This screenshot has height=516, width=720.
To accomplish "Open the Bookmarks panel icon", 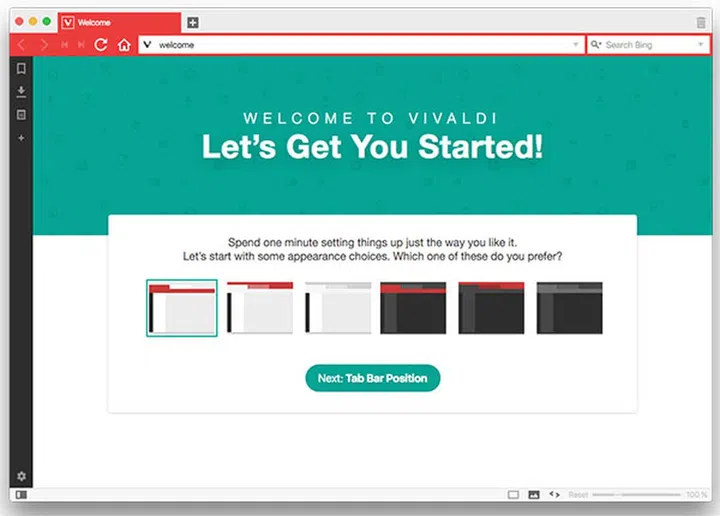I will tap(21, 69).
